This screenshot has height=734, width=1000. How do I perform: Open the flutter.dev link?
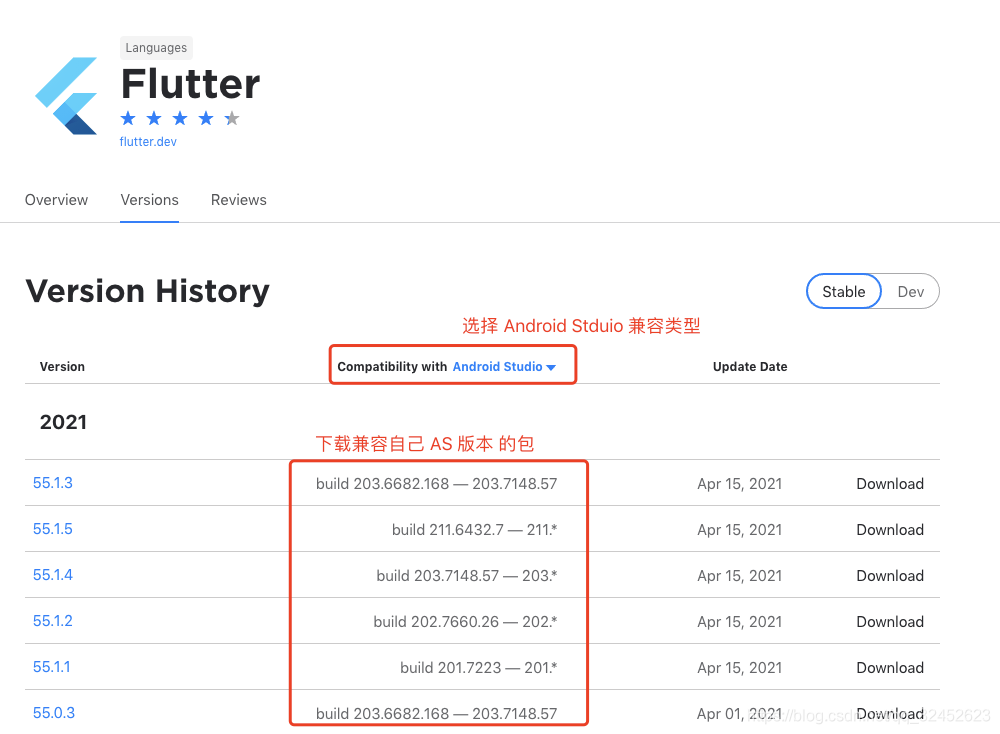(148, 142)
